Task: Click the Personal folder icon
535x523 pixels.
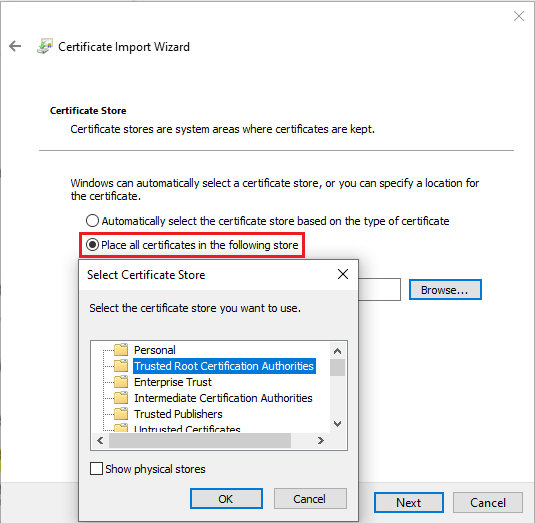Action: pyautogui.click(x=121, y=350)
